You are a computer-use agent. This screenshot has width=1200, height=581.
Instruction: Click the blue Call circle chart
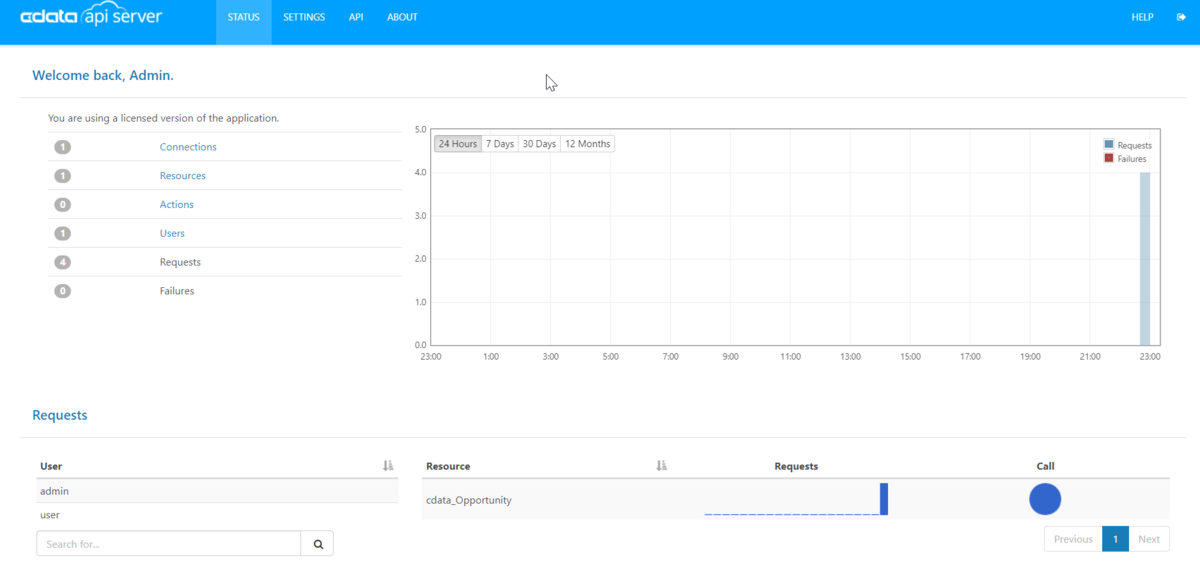[x=1045, y=499]
